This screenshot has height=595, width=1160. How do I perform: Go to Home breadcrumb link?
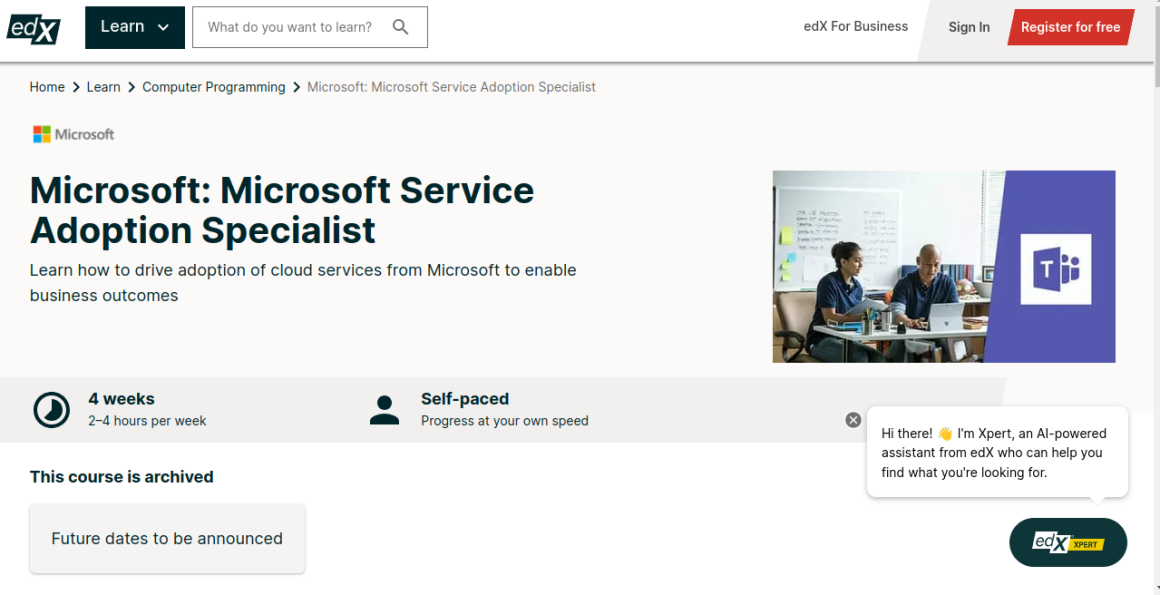[47, 87]
